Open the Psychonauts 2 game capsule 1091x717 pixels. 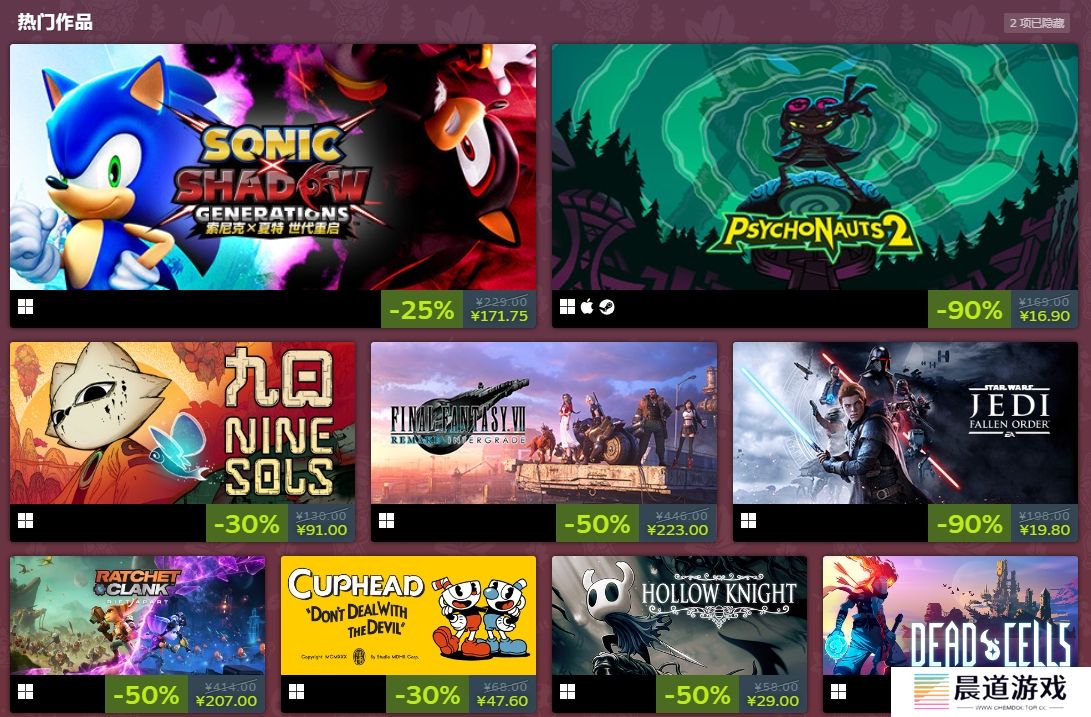[815, 167]
